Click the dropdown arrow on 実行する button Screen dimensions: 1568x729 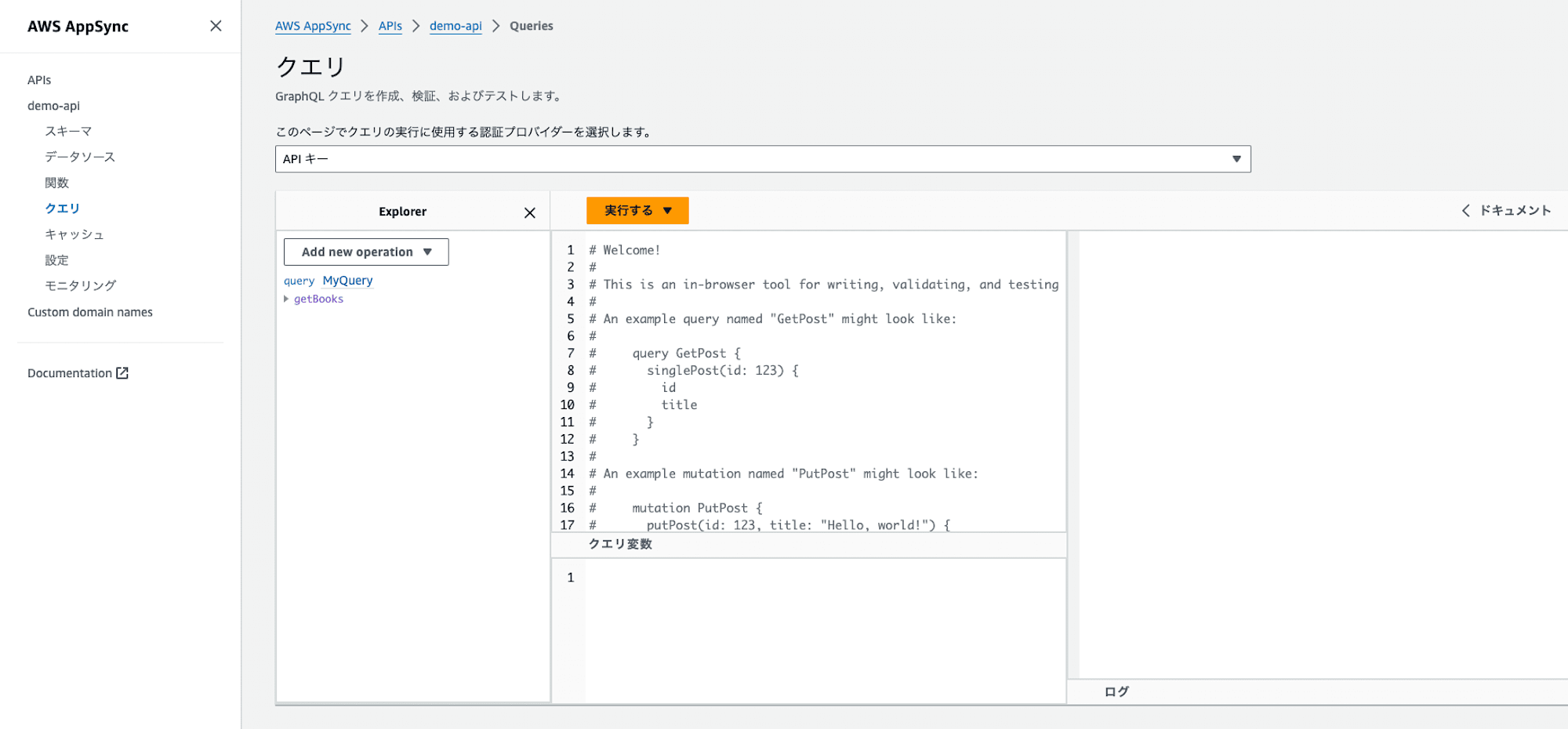667,211
